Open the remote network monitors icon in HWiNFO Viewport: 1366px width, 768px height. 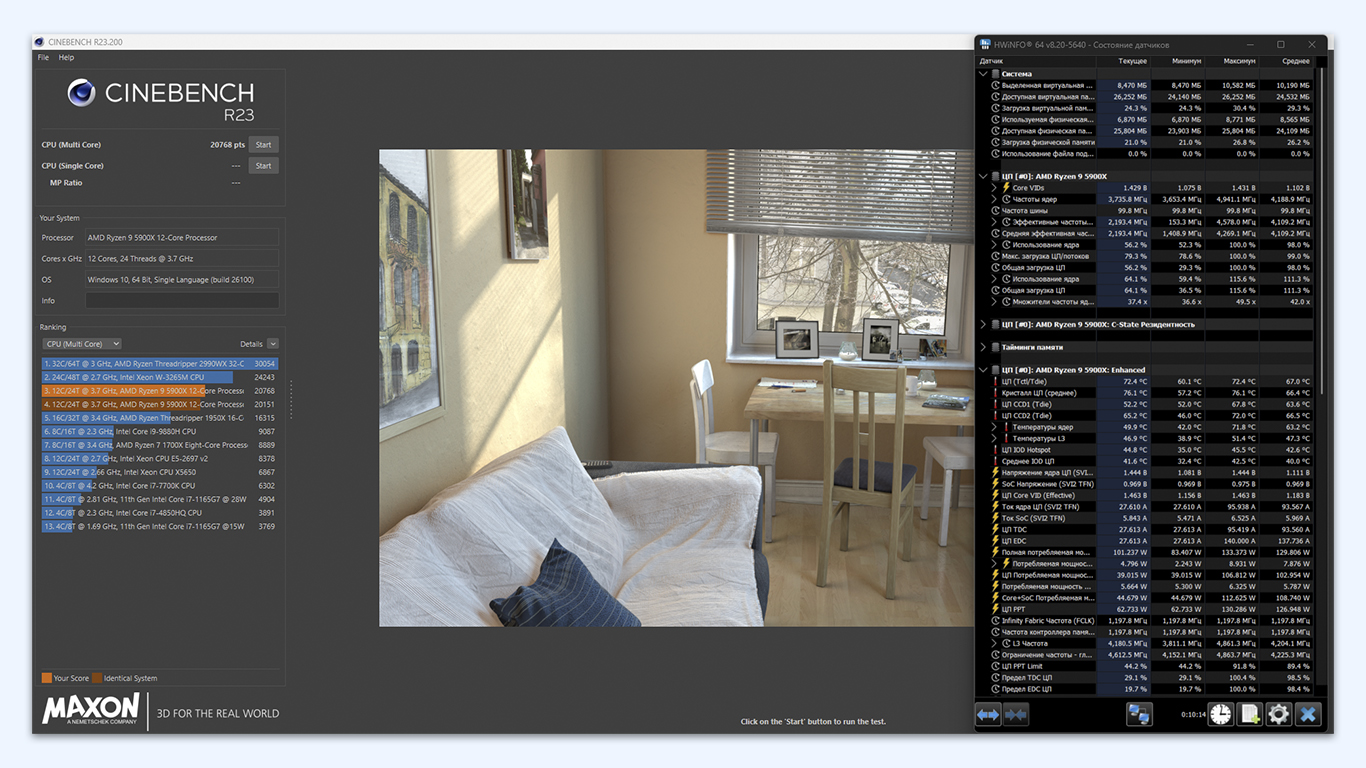(x=1139, y=714)
